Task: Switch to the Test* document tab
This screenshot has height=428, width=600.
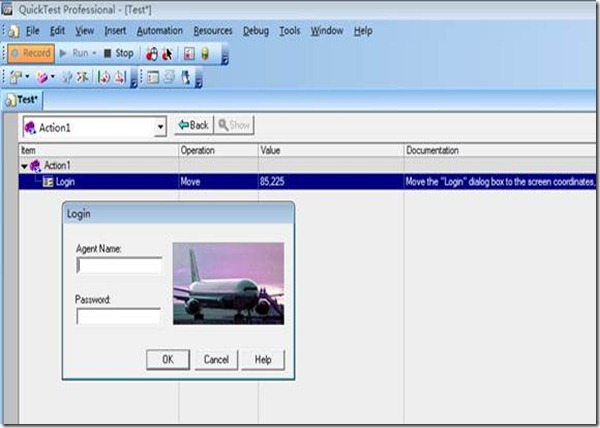Action: point(22,100)
